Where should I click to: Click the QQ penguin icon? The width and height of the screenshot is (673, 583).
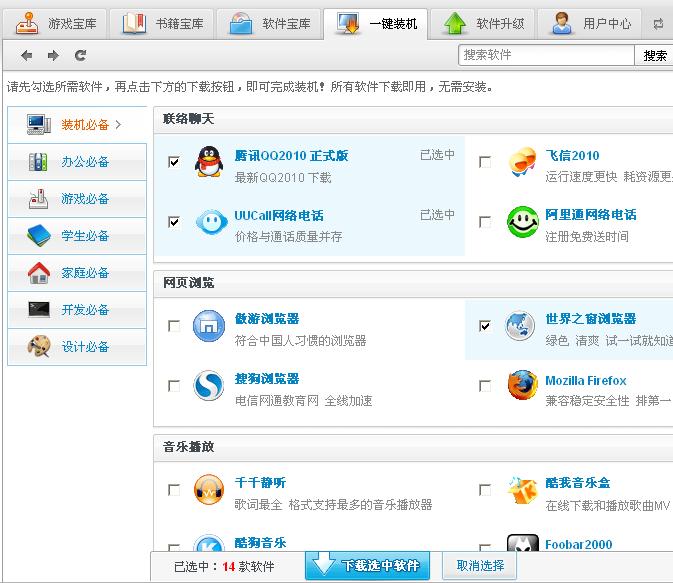209,162
